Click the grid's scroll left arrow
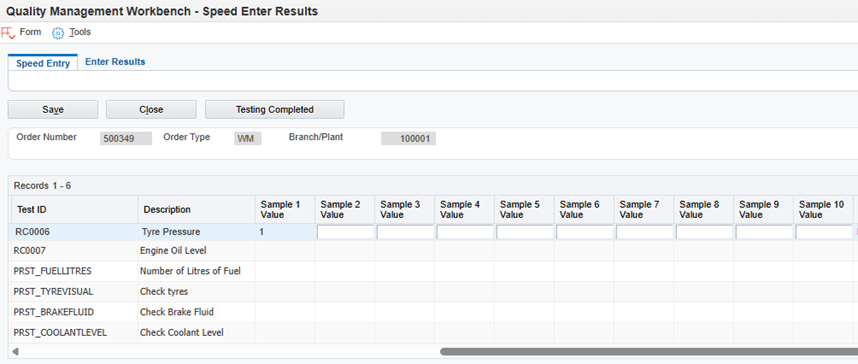 (x=15, y=351)
